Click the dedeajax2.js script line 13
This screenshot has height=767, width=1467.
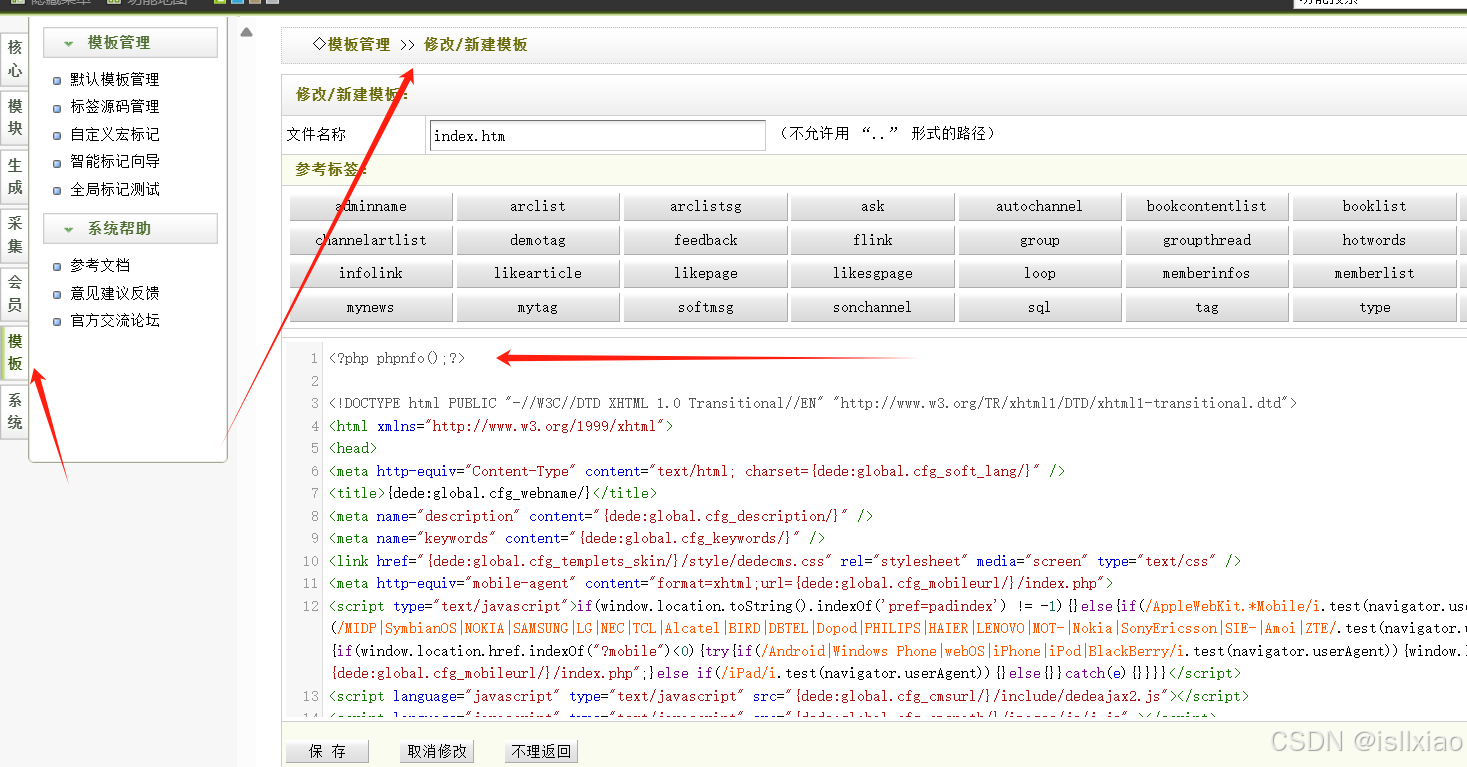788,696
